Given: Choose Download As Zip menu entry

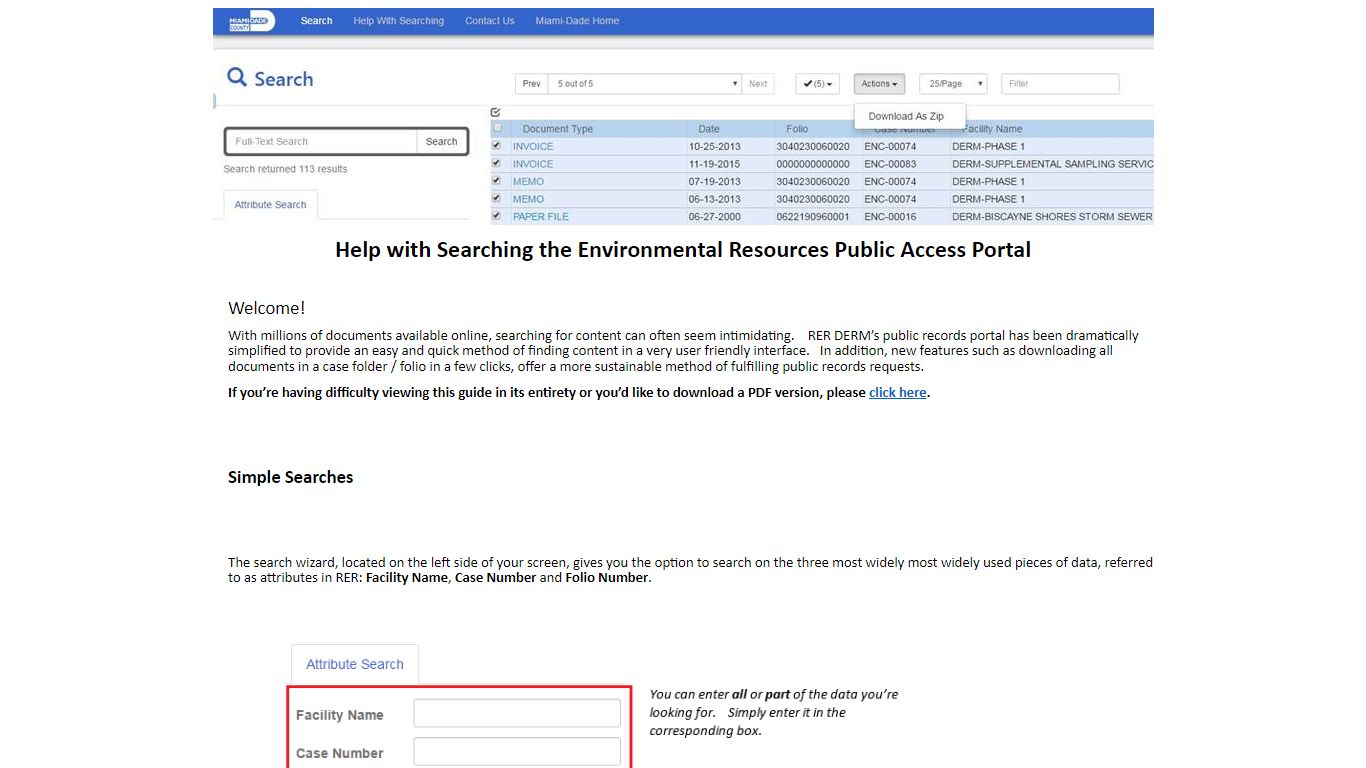Looking at the screenshot, I should 906,116.
